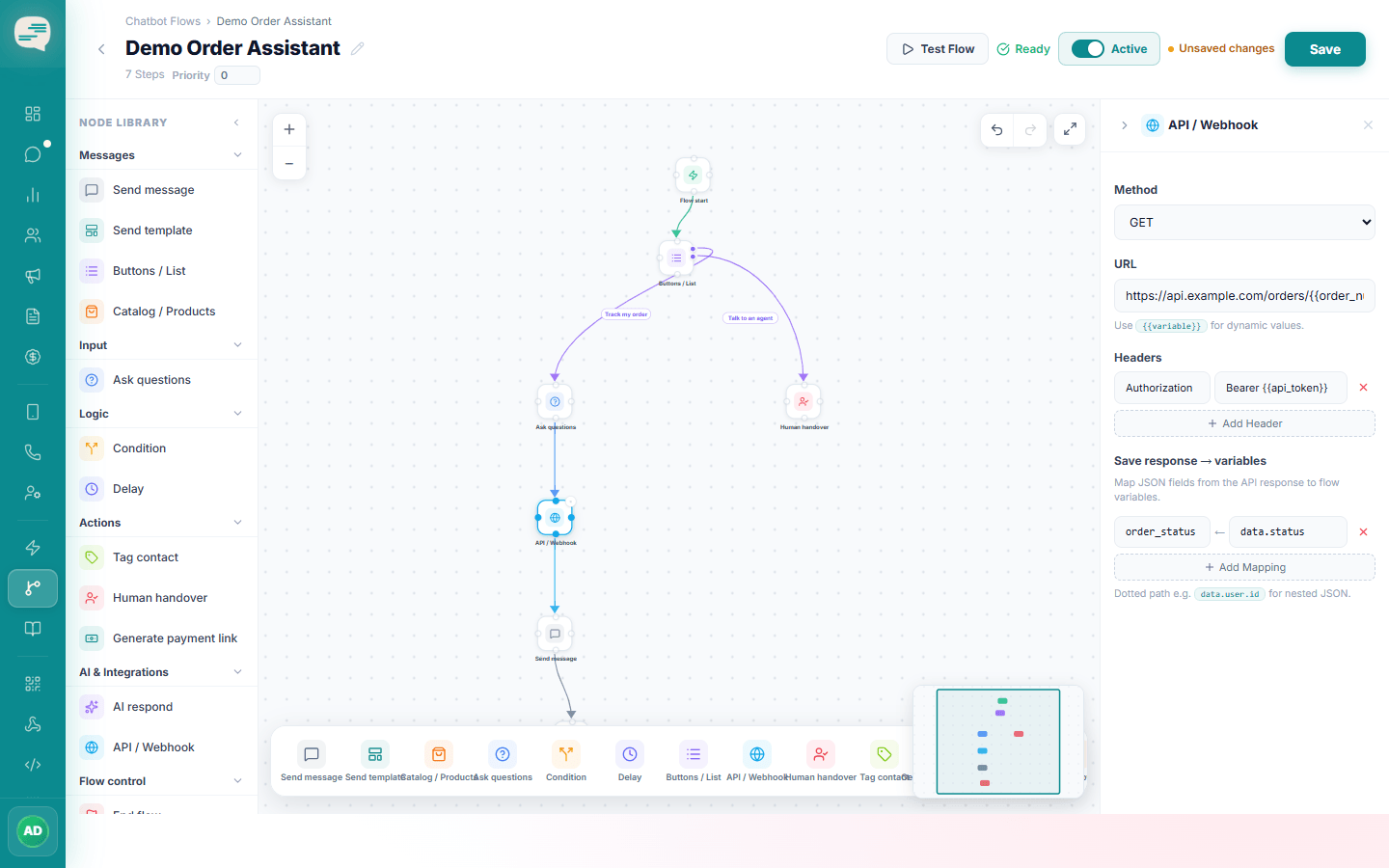The width and height of the screenshot is (1389, 868).
Task: Delete the order_status response mapping
Action: (1364, 532)
